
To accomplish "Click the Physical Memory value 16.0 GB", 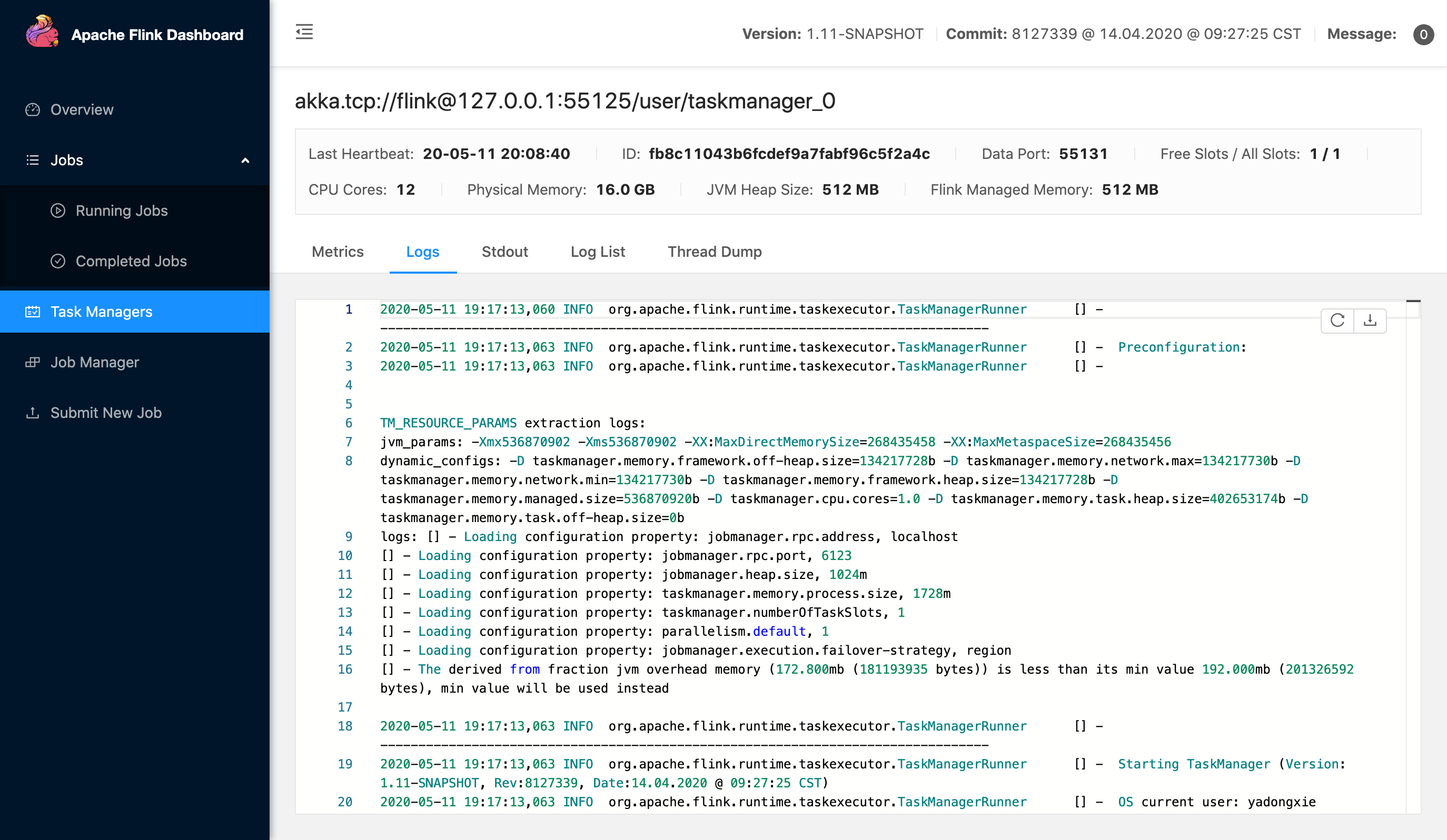I will click(626, 189).
